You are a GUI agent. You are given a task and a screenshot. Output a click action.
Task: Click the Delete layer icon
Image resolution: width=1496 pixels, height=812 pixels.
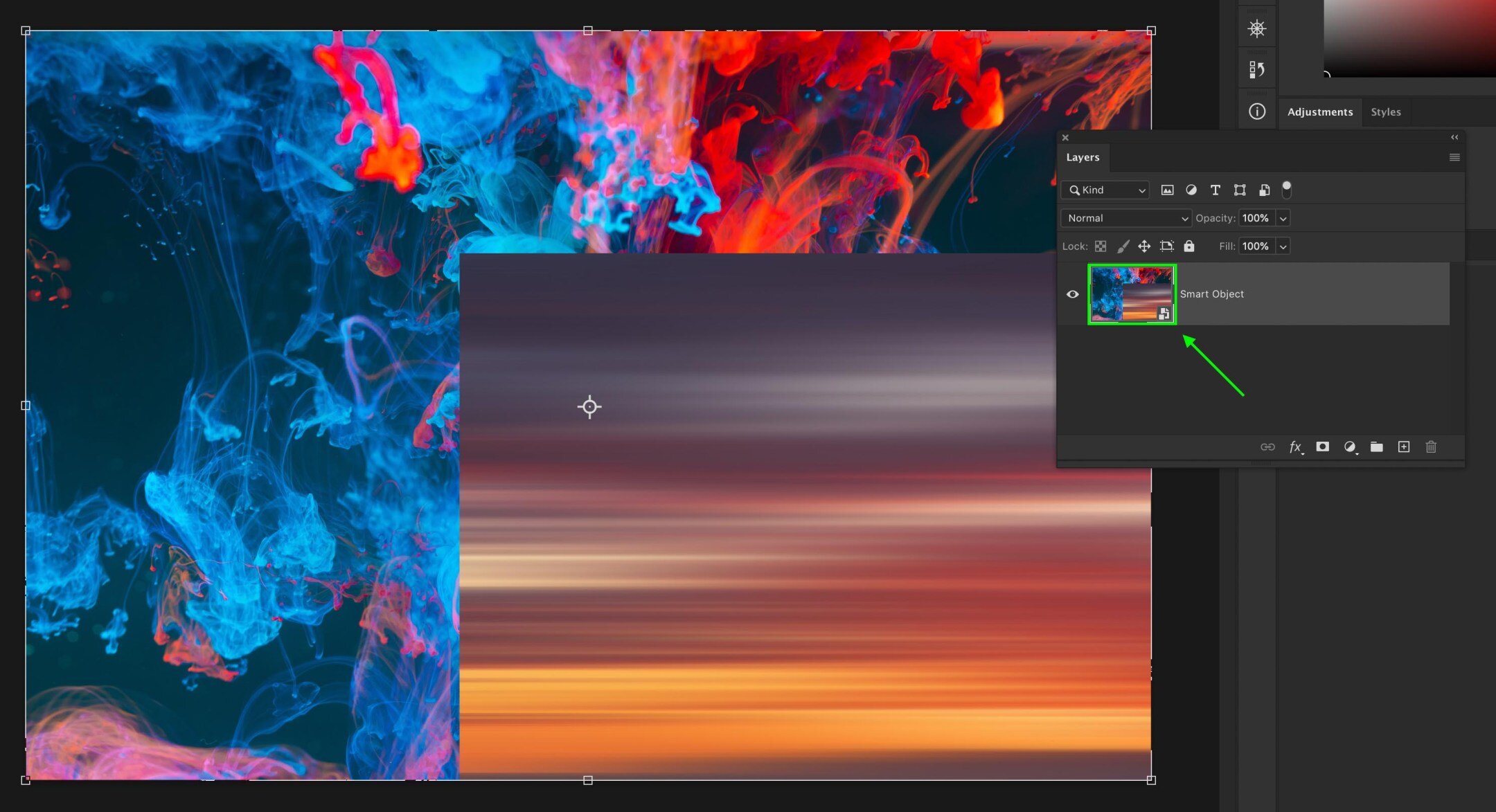coord(1433,447)
